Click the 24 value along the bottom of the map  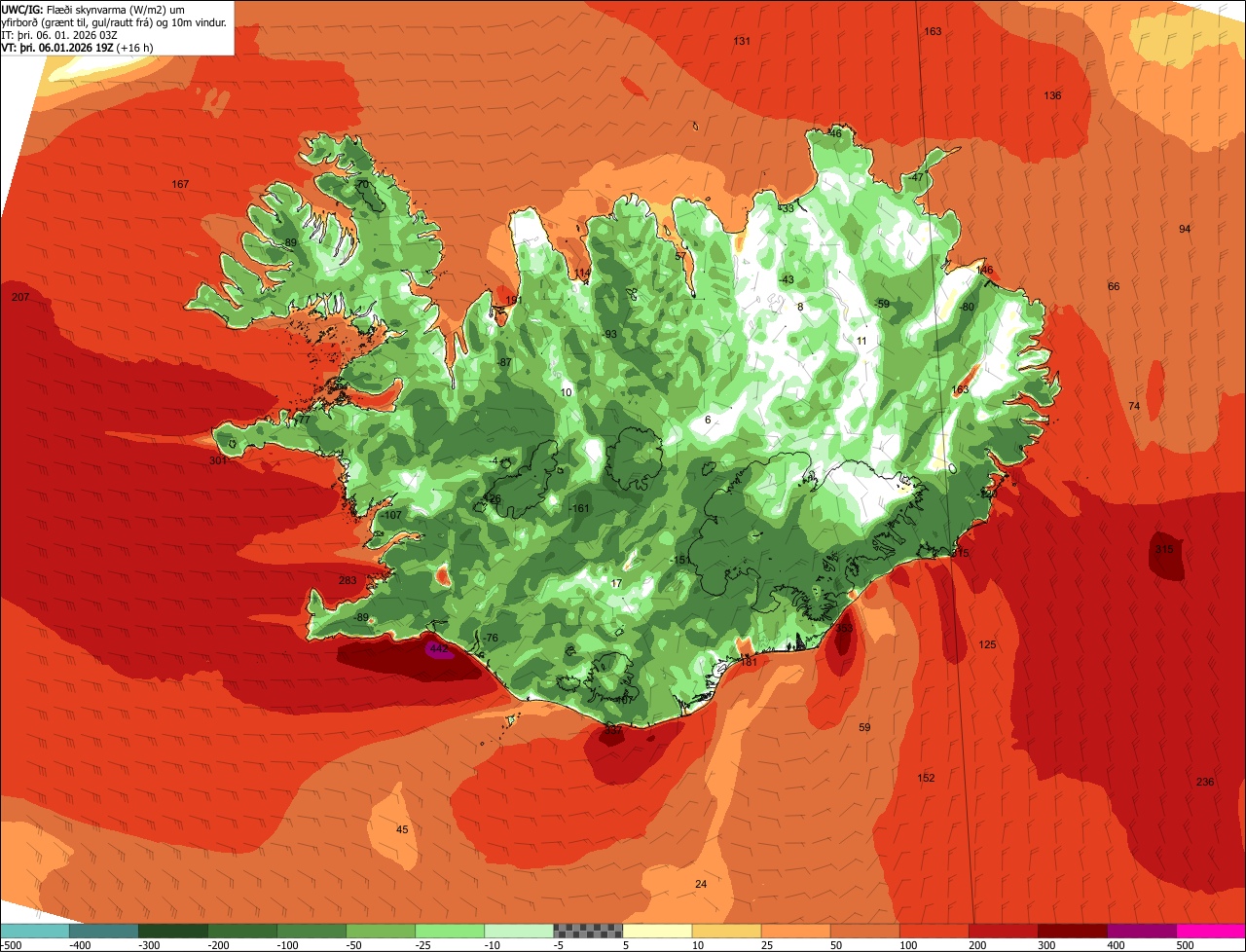(x=701, y=884)
